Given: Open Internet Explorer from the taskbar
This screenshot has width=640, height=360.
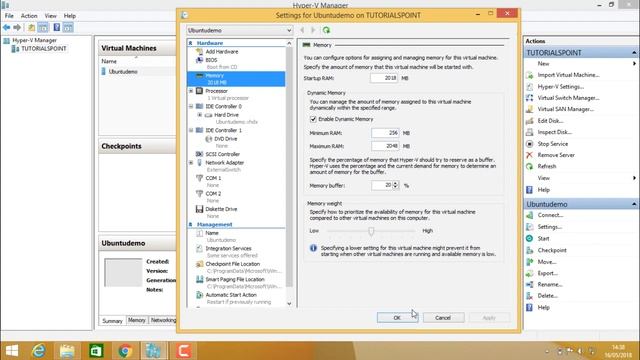Looking at the screenshot, I should [39, 351].
